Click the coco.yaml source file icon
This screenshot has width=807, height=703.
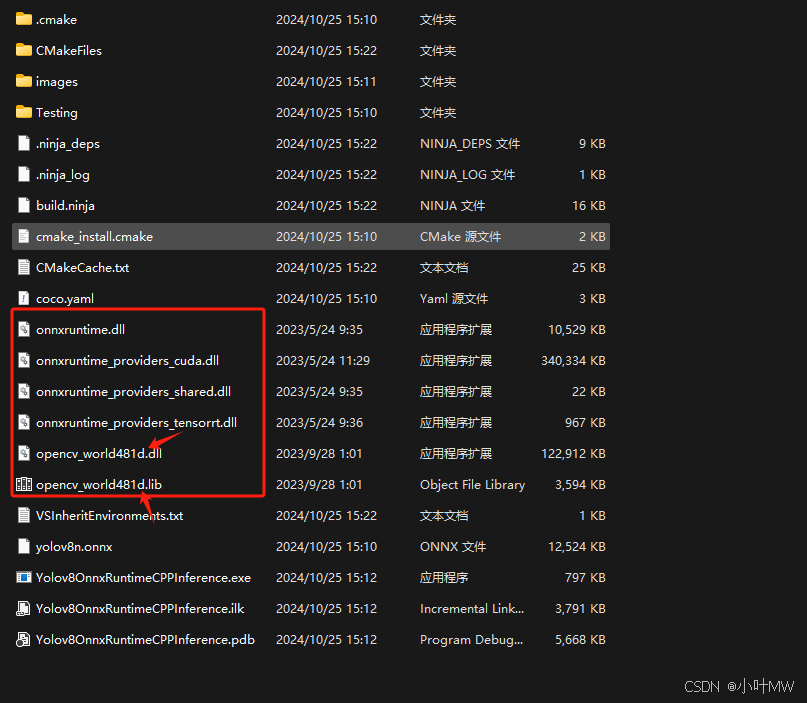point(24,298)
